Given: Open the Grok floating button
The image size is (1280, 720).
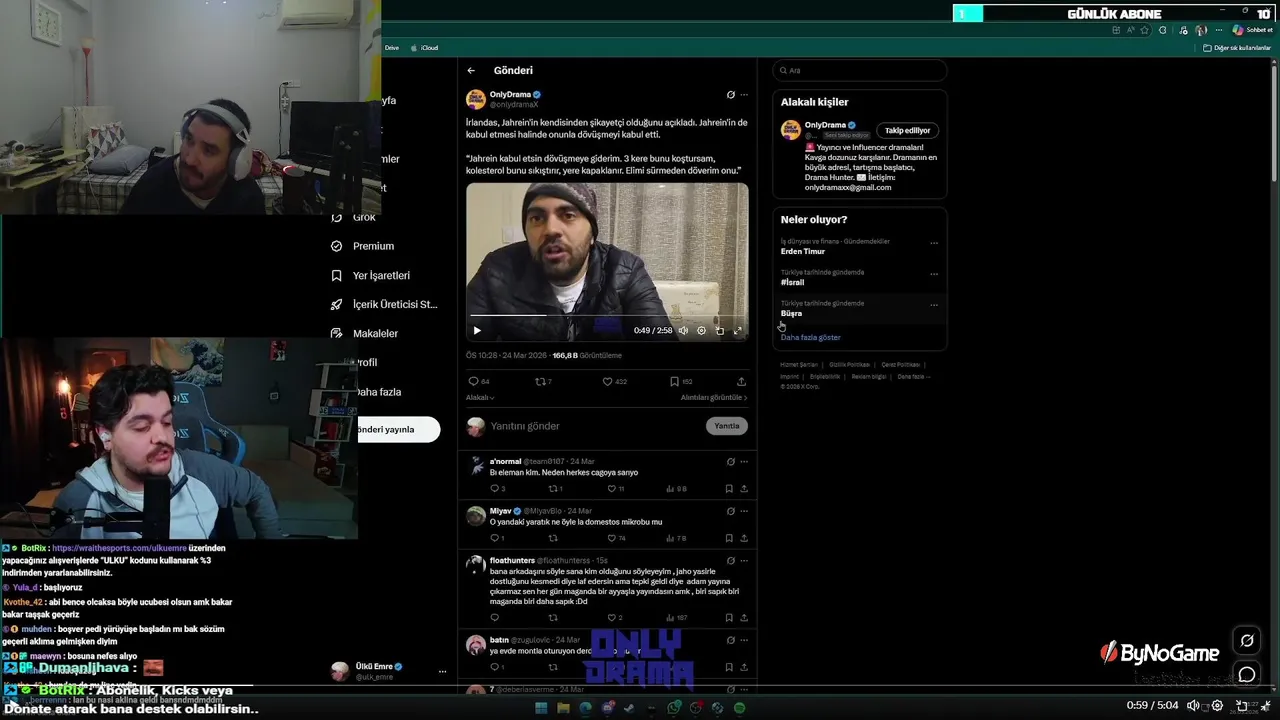Looking at the screenshot, I should click(x=1247, y=640).
